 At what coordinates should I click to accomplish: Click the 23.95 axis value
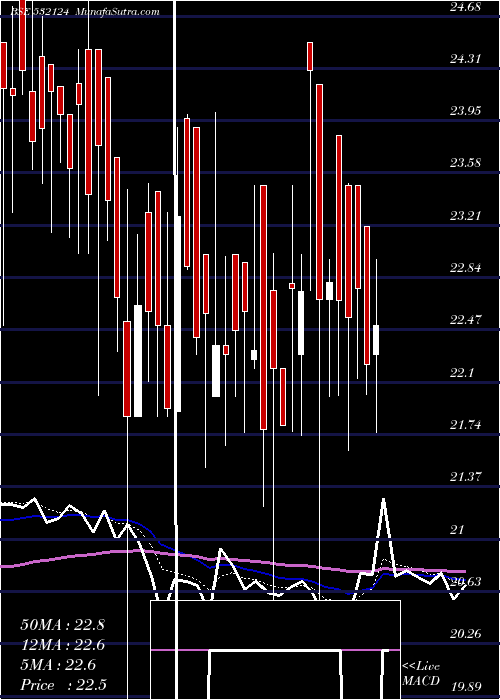[x=465, y=111]
